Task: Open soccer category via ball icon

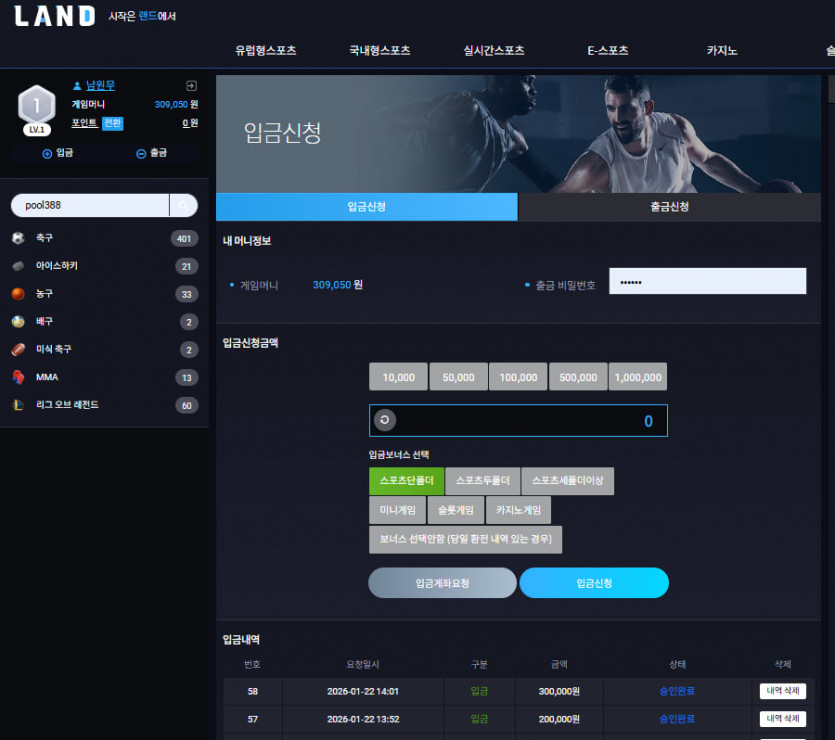Action: pyautogui.click(x=18, y=238)
